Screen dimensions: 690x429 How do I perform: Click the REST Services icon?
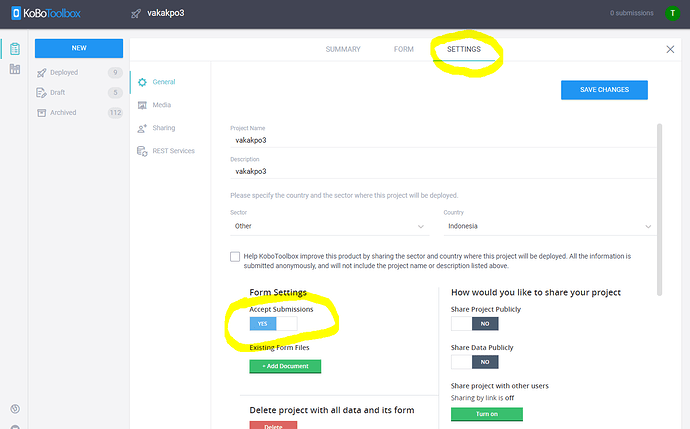coord(142,151)
